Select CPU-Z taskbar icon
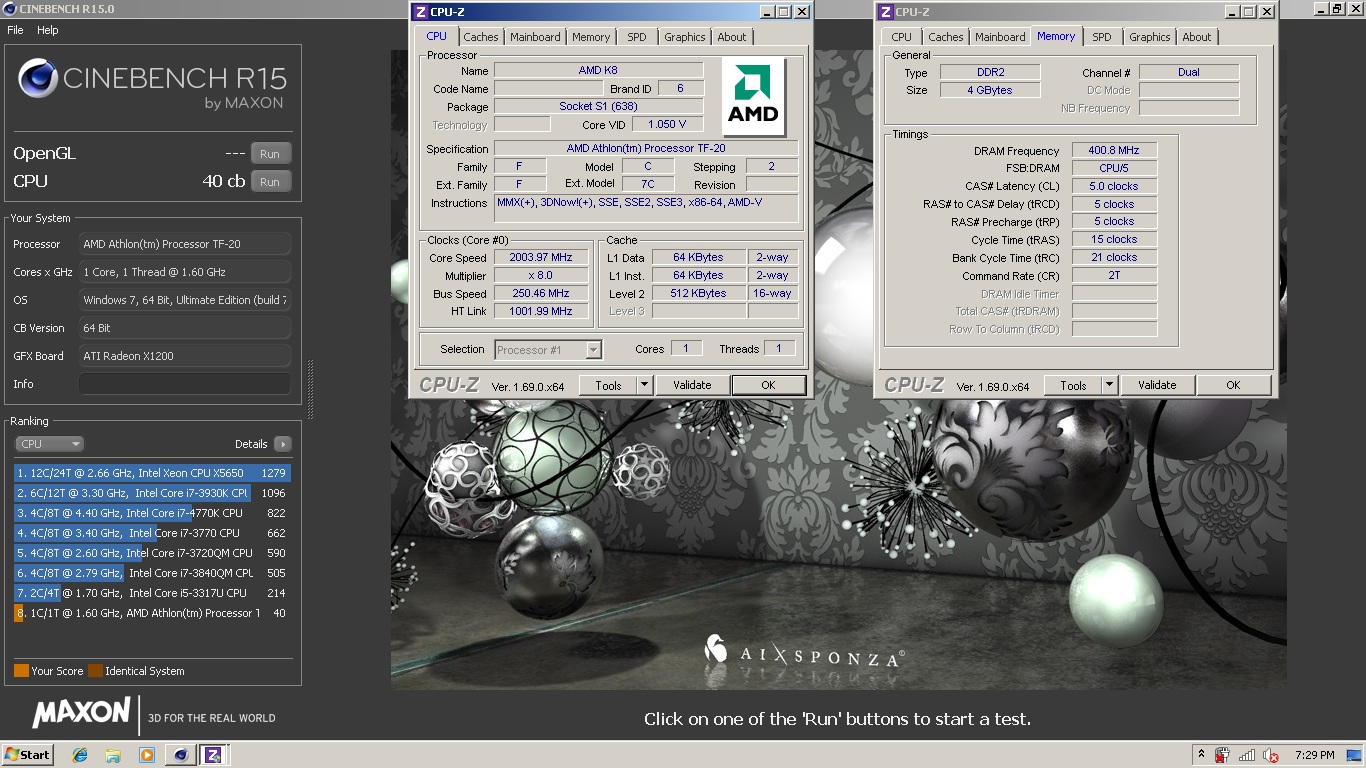This screenshot has height=768, width=1366. click(x=213, y=755)
